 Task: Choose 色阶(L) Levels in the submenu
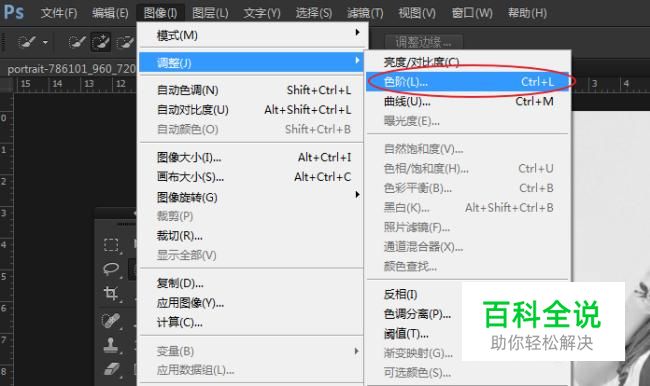click(468, 82)
